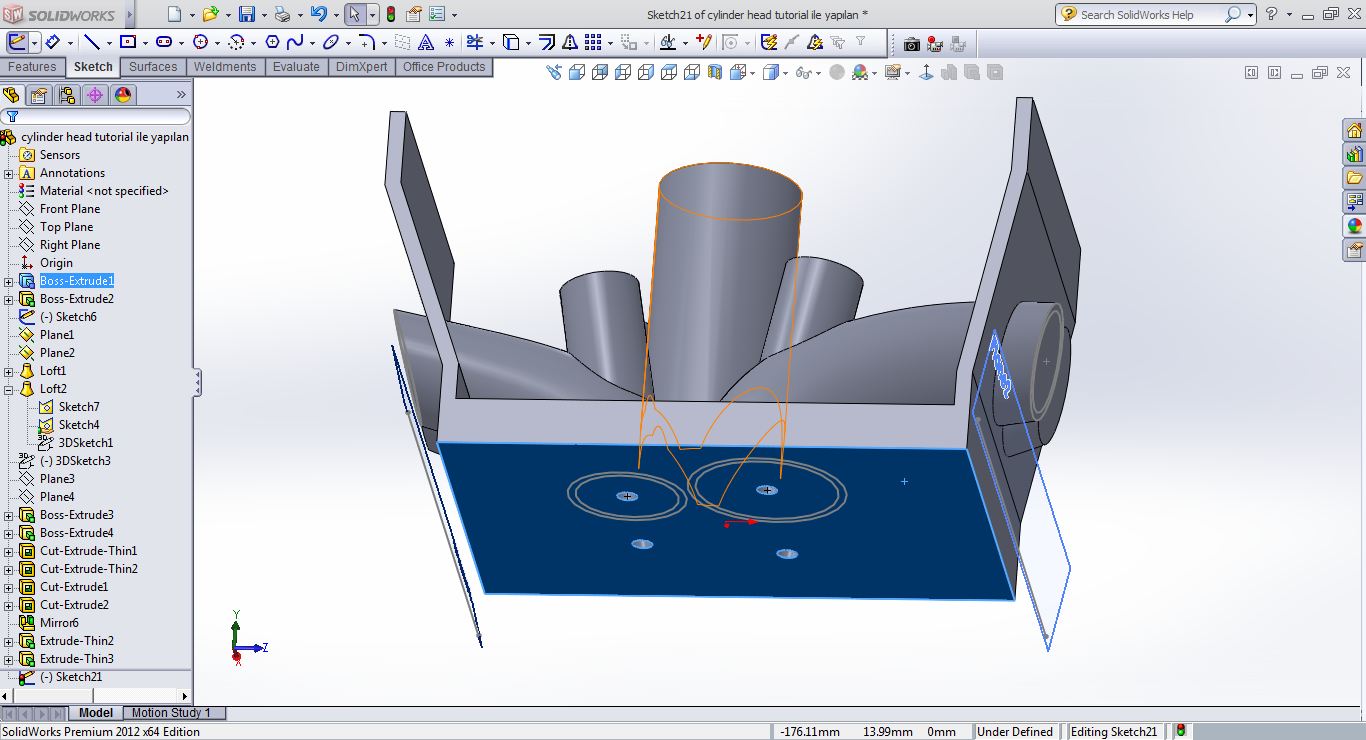Click the Smart Dimension tool
The width and height of the screenshot is (1366, 740).
[51, 42]
